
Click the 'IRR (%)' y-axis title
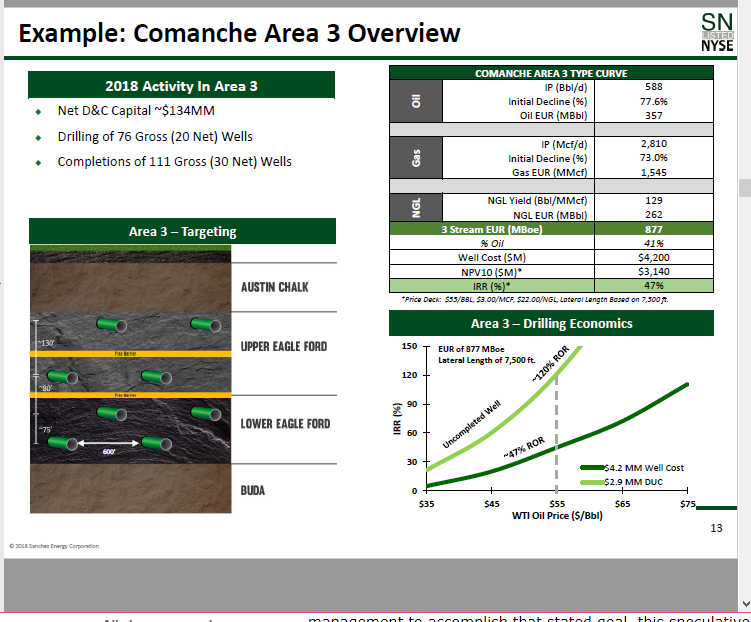(397, 418)
